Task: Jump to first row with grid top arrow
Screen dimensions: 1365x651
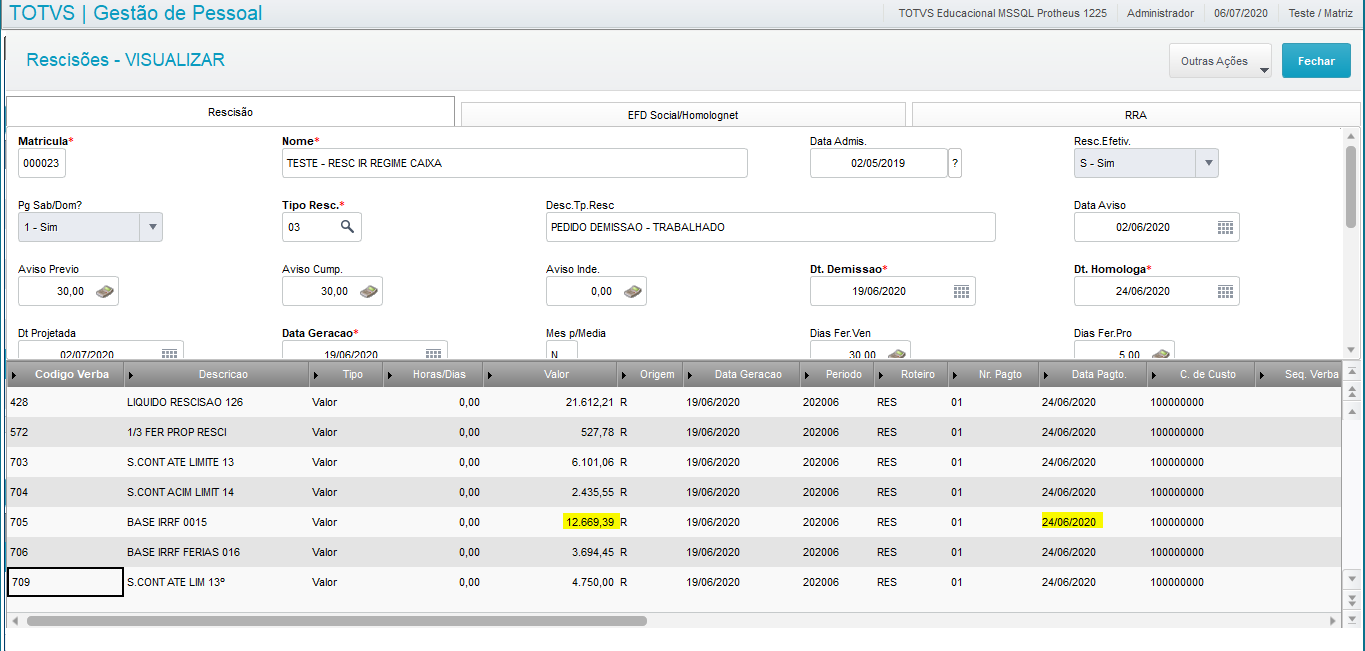Action: point(1352,371)
